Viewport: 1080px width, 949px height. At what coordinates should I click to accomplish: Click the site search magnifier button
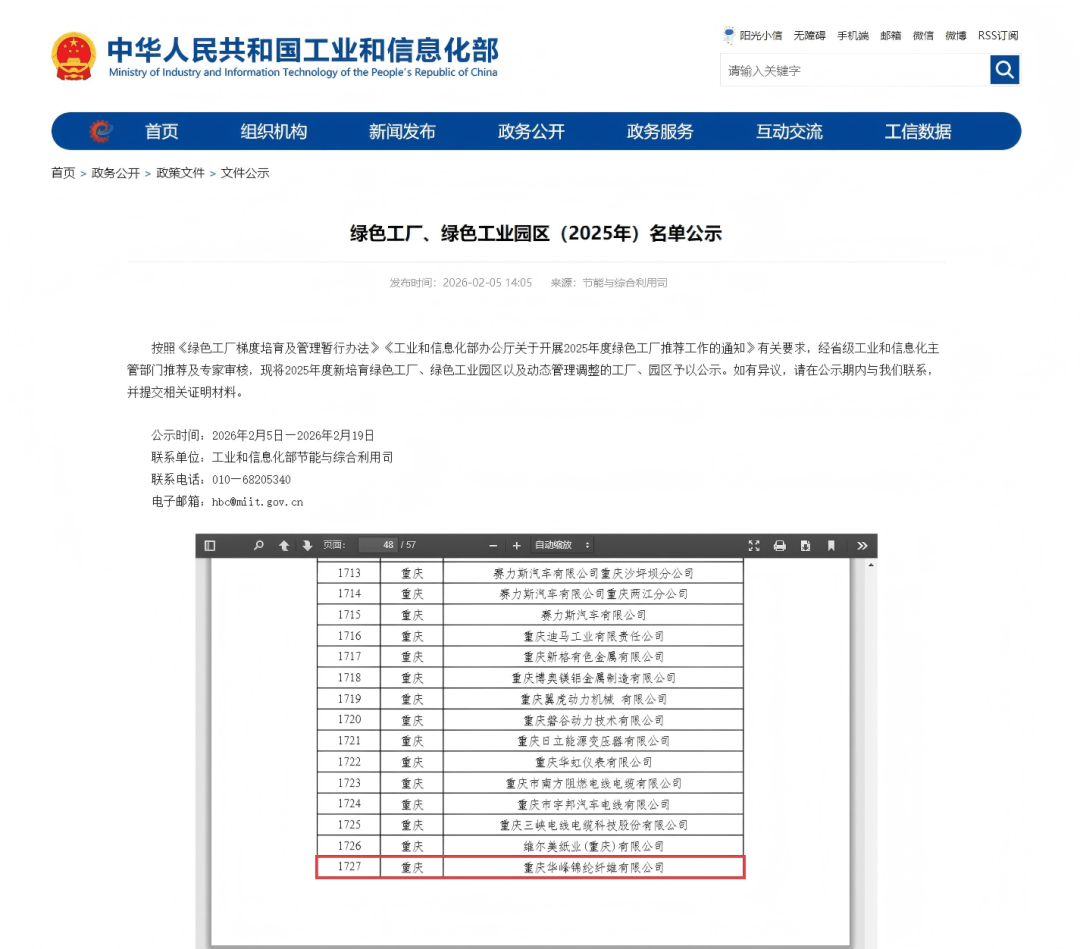[1004, 70]
